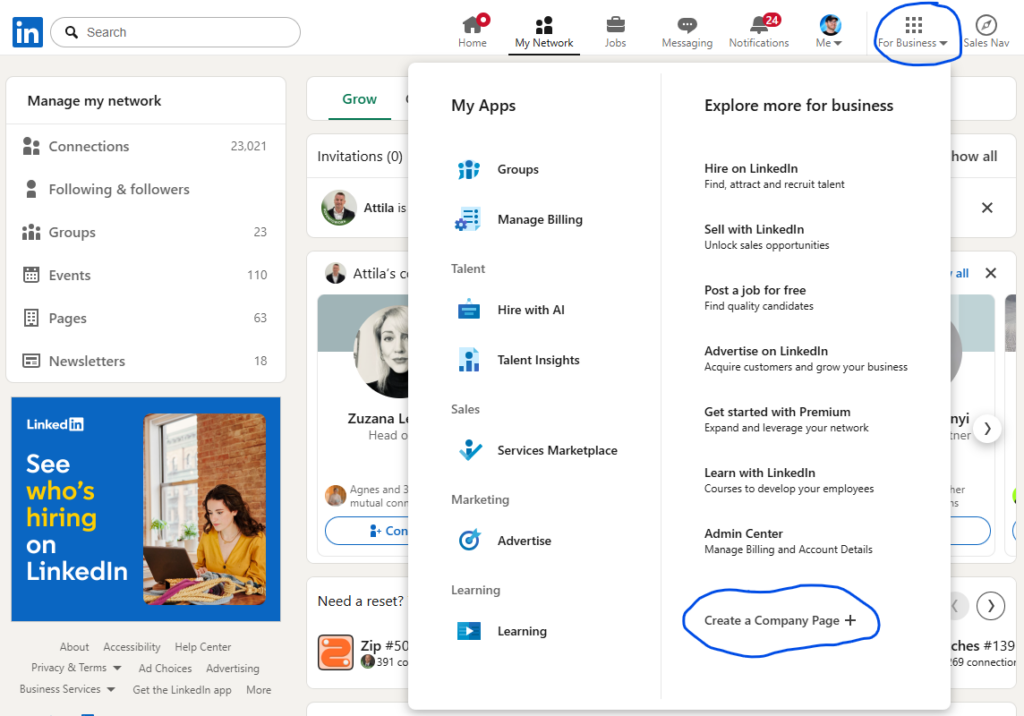Open Attila's avatar in invitation row
This screenshot has width=1024, height=716.
coord(338,208)
